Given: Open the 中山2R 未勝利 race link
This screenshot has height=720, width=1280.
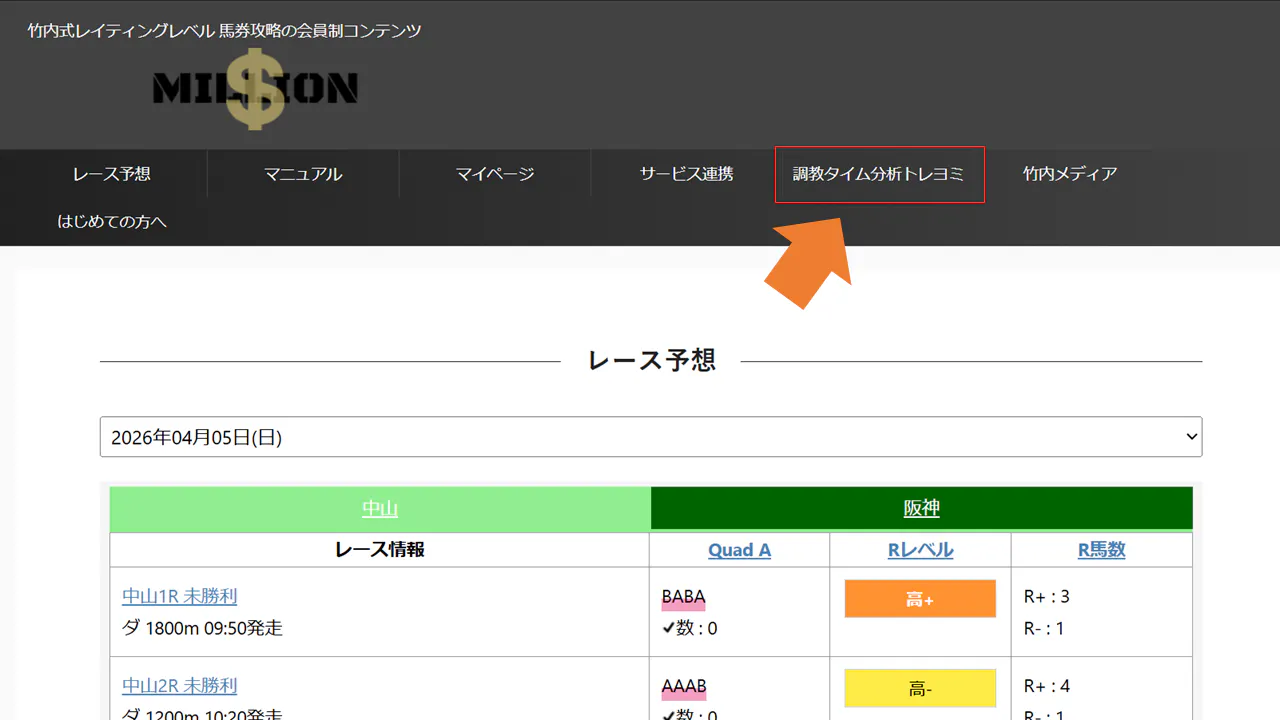Looking at the screenshot, I should click(x=180, y=686).
